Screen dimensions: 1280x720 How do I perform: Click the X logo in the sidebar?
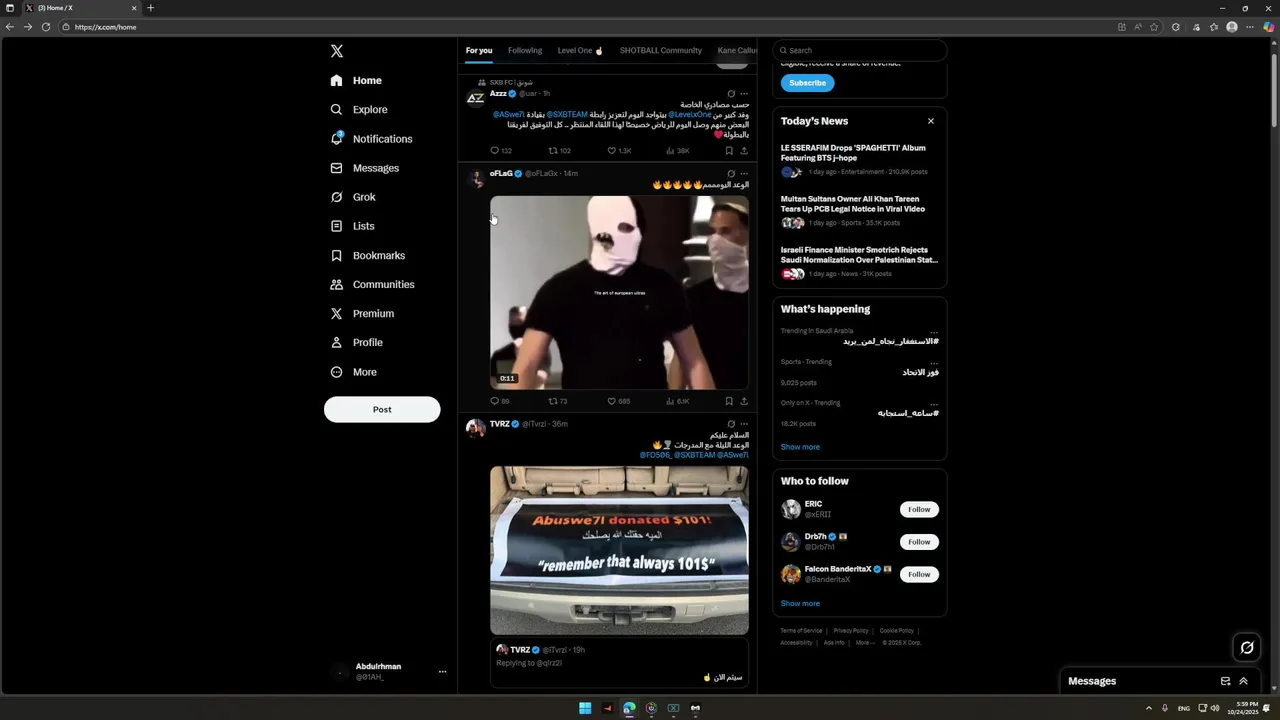tap(337, 51)
